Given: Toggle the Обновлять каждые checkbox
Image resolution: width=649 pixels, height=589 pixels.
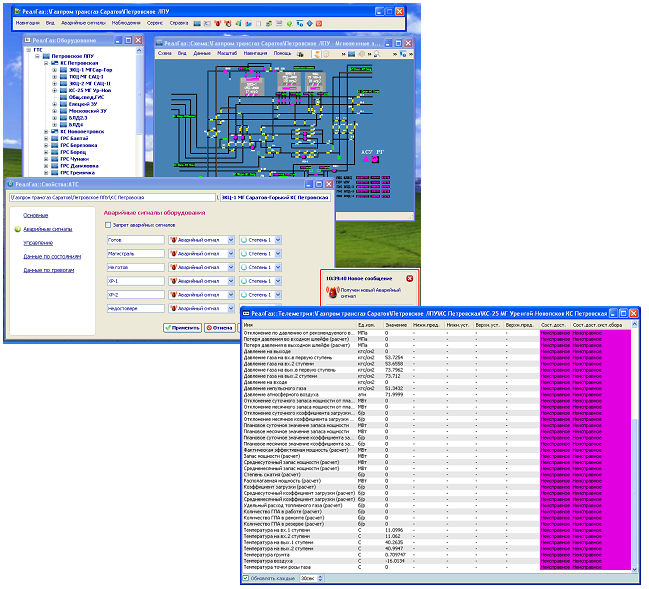Looking at the screenshot, I should click(x=246, y=578).
